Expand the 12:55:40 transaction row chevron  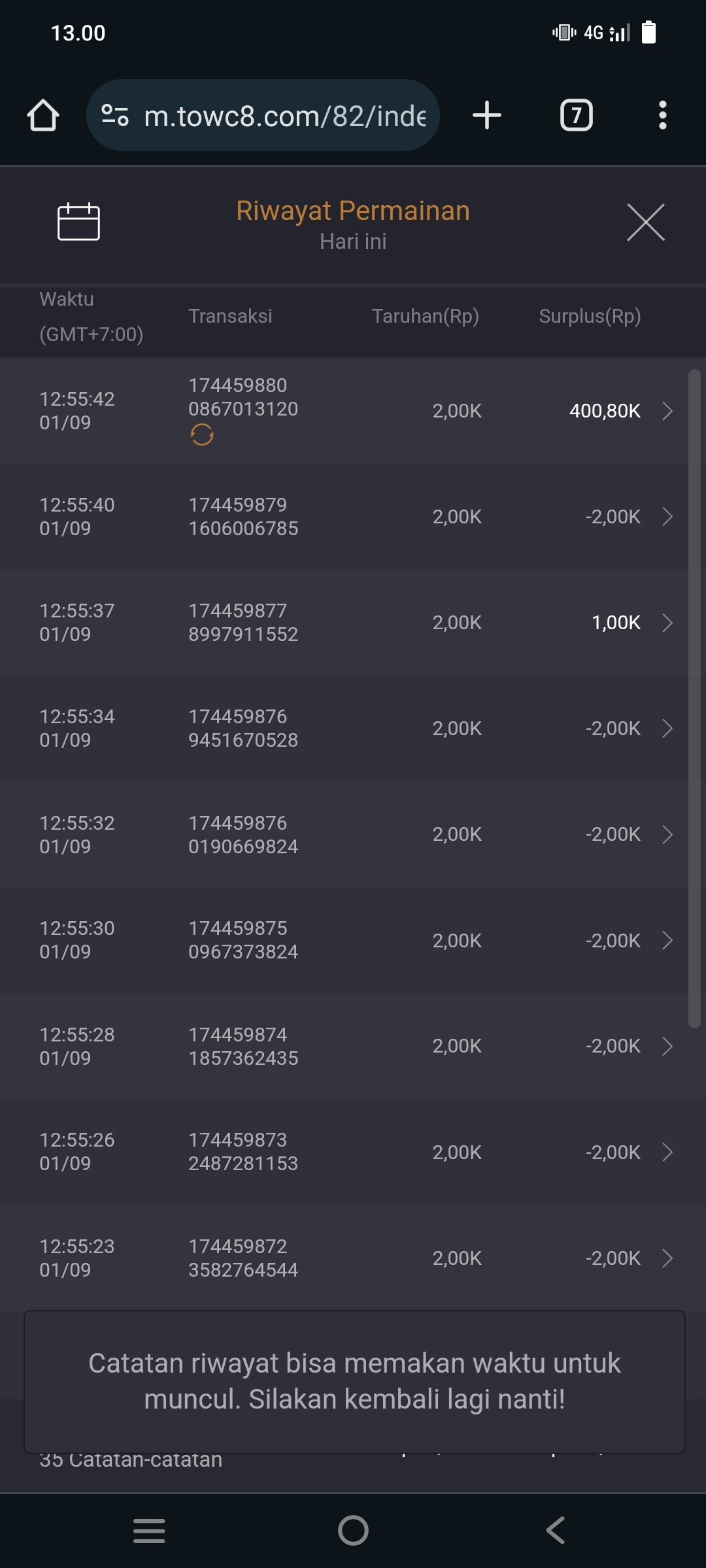pos(667,517)
